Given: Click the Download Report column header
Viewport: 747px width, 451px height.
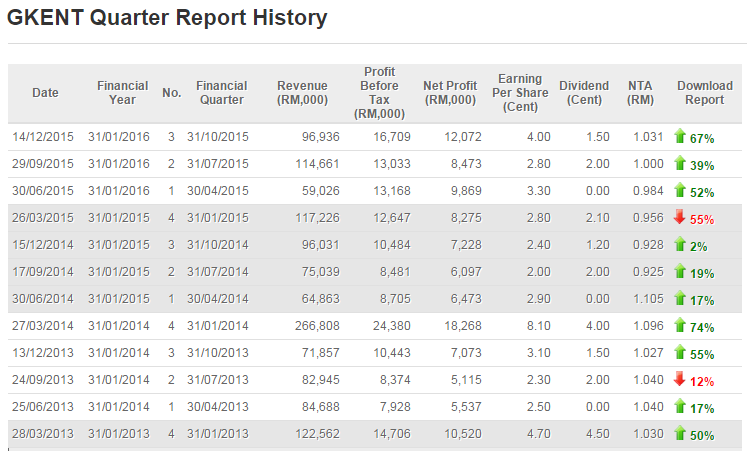Looking at the screenshot, I should point(705,92).
